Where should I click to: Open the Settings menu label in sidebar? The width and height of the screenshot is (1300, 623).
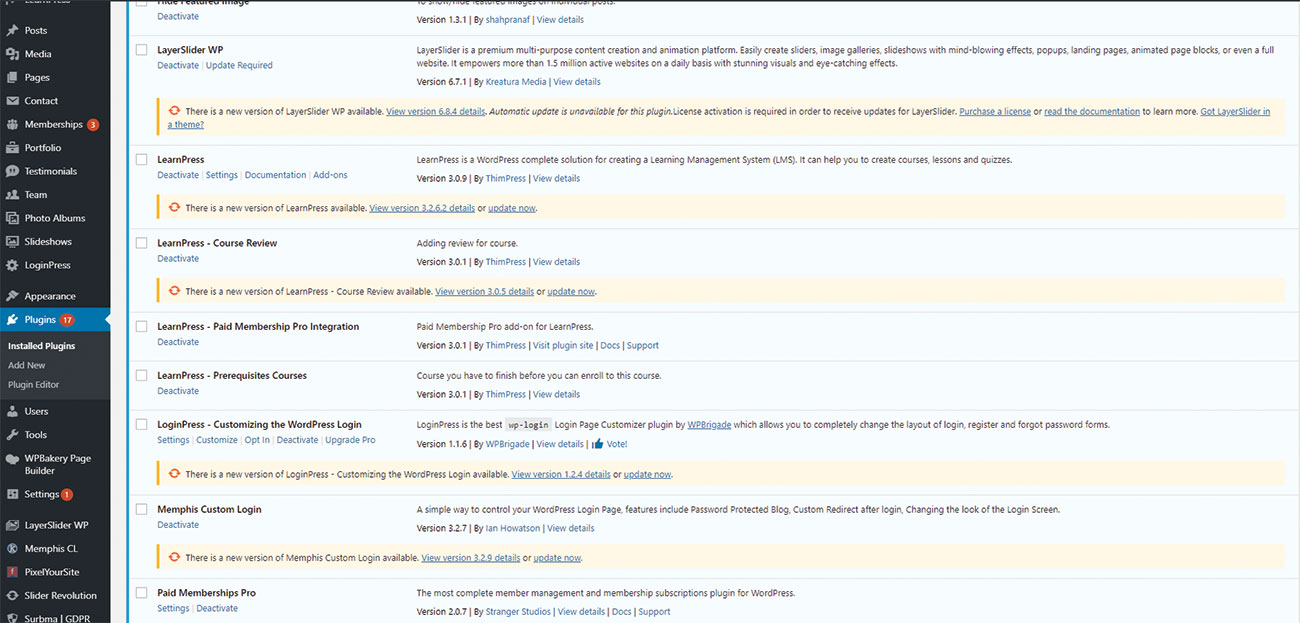(42, 494)
